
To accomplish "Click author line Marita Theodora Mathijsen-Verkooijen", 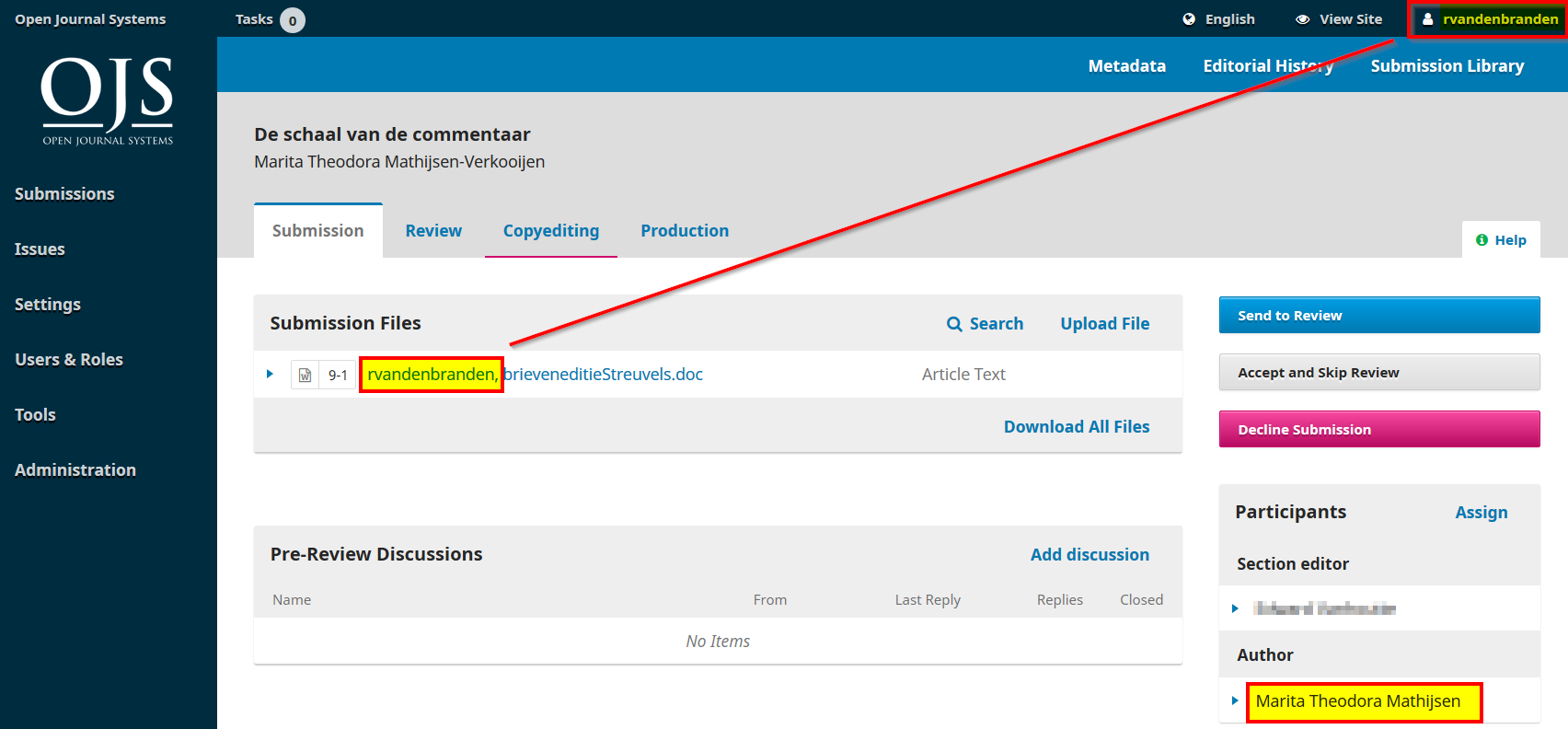I will click(x=399, y=162).
